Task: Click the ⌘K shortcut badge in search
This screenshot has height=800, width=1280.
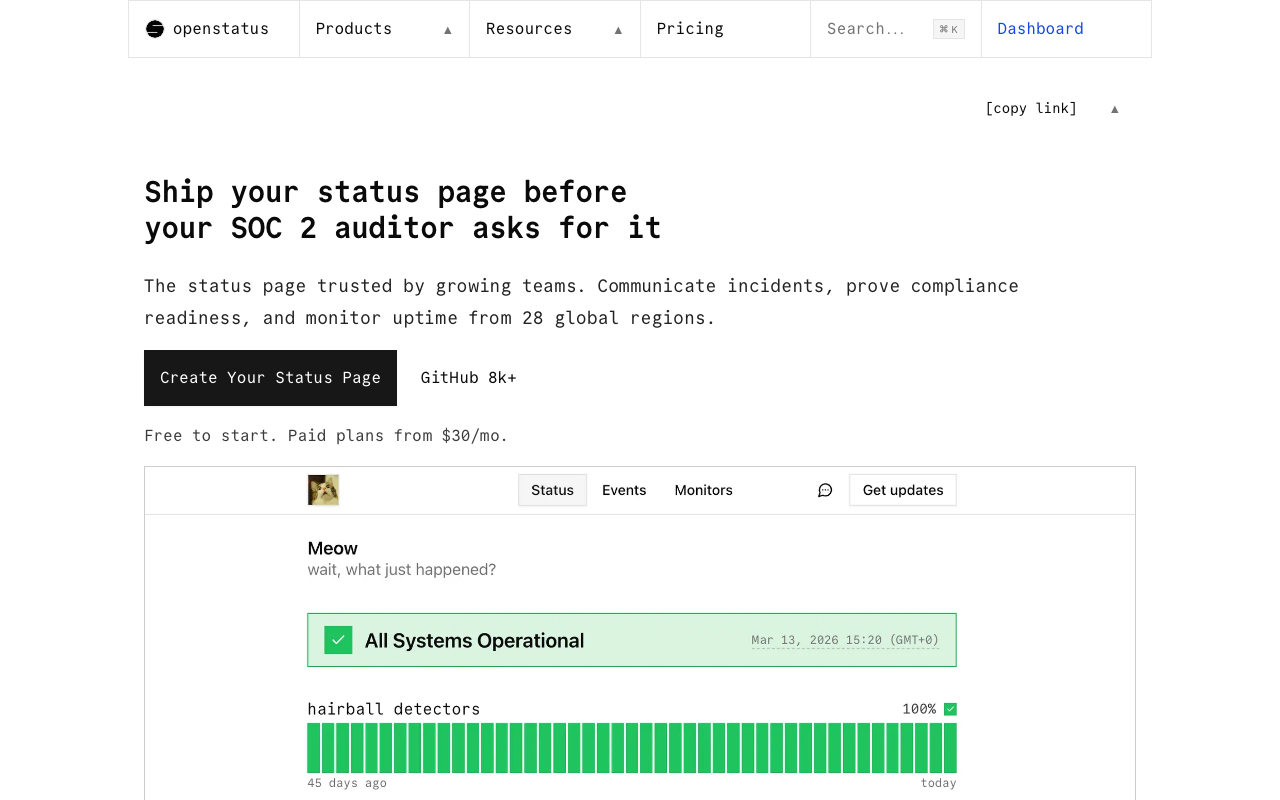Action: (x=948, y=29)
